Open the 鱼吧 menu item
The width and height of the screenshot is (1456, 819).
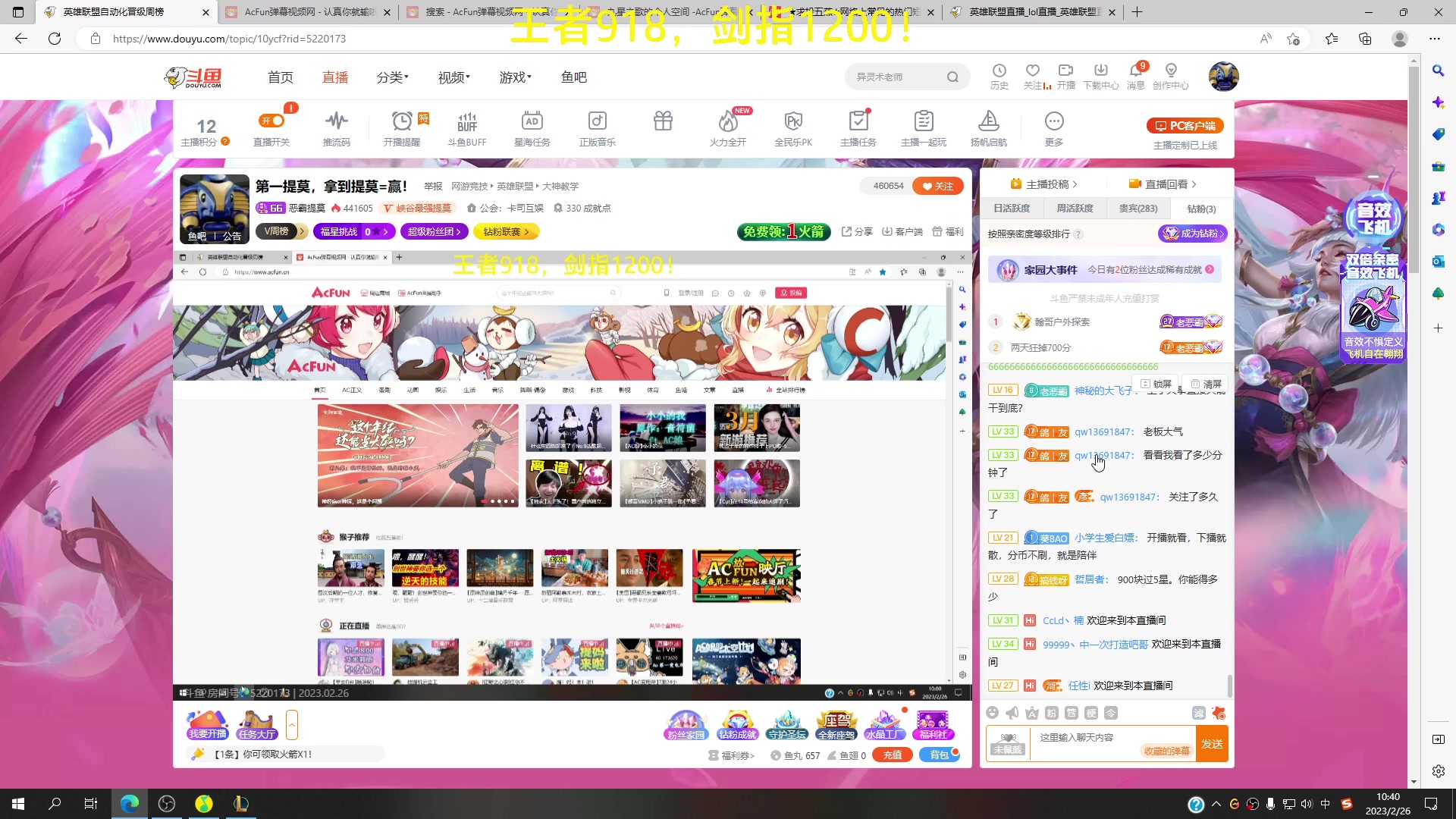(574, 77)
